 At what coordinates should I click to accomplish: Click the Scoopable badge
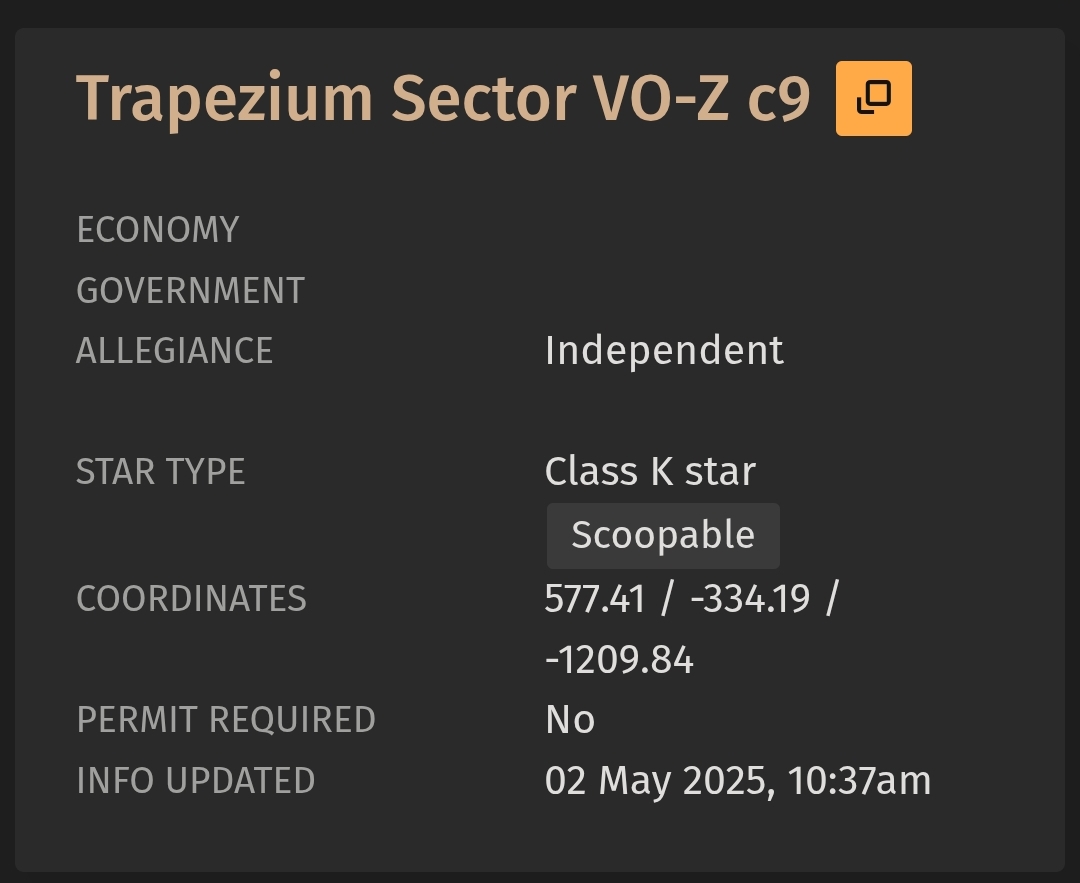pos(663,536)
